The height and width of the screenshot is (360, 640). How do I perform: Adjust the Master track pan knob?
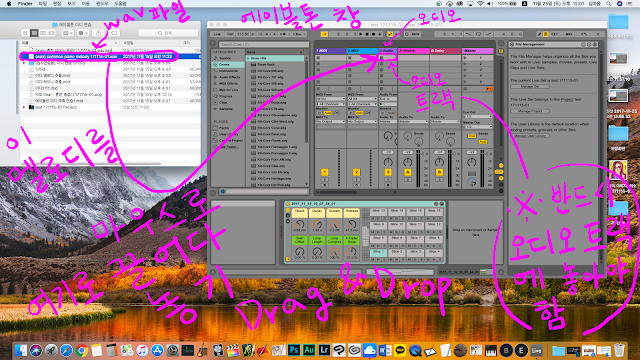[471, 162]
